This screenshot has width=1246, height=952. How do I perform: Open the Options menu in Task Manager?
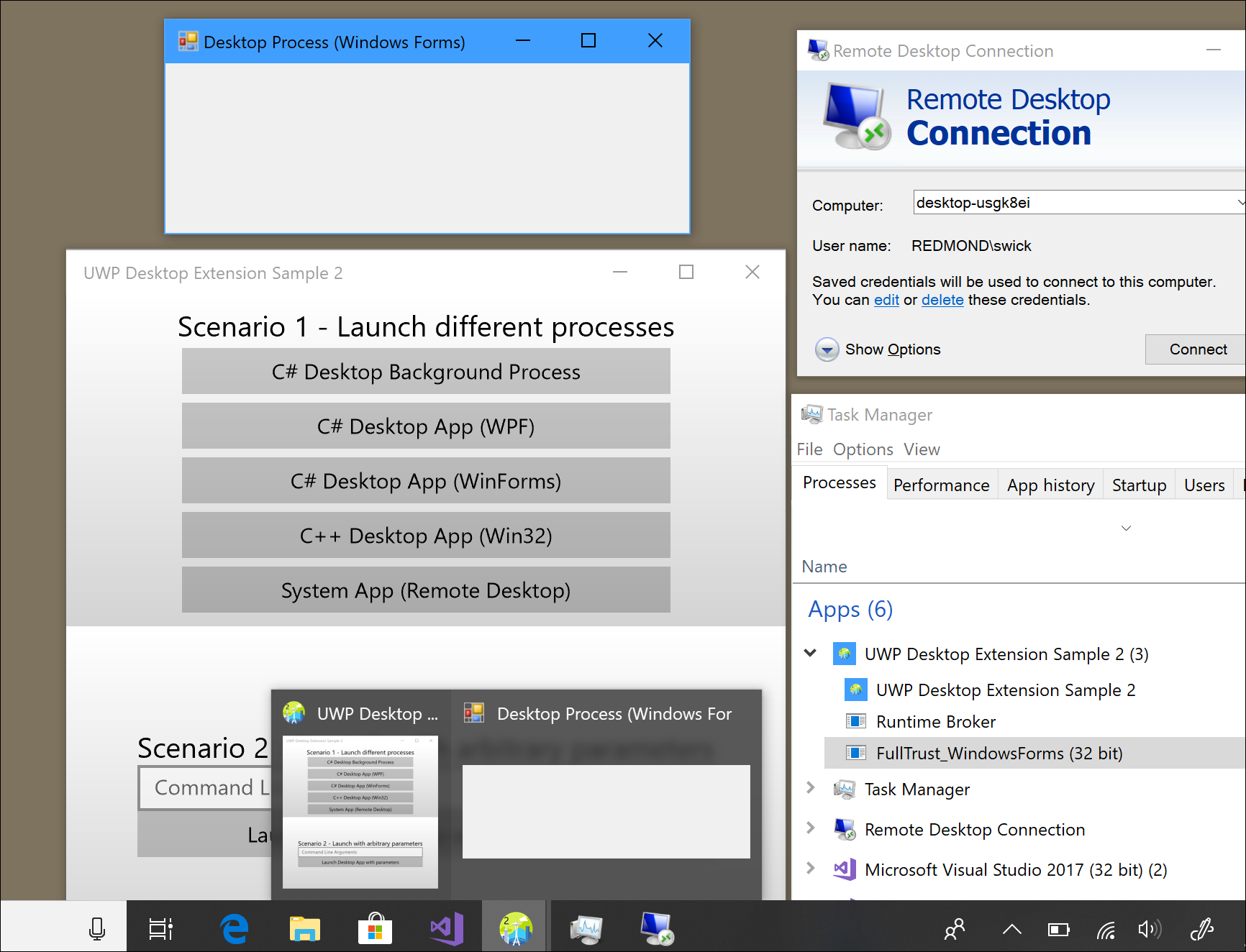[863, 449]
